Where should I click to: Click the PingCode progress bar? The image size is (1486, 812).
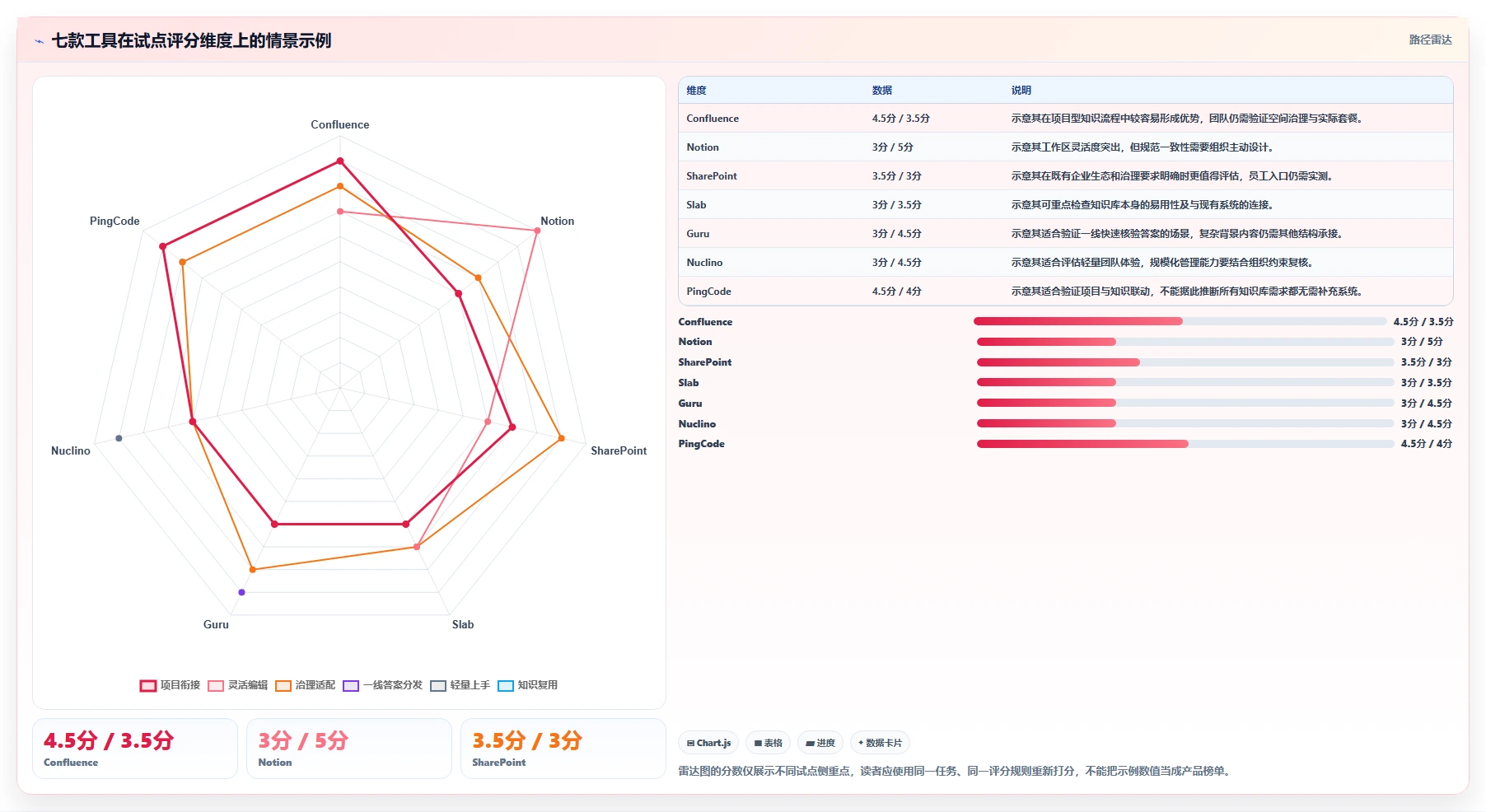click(x=1185, y=444)
